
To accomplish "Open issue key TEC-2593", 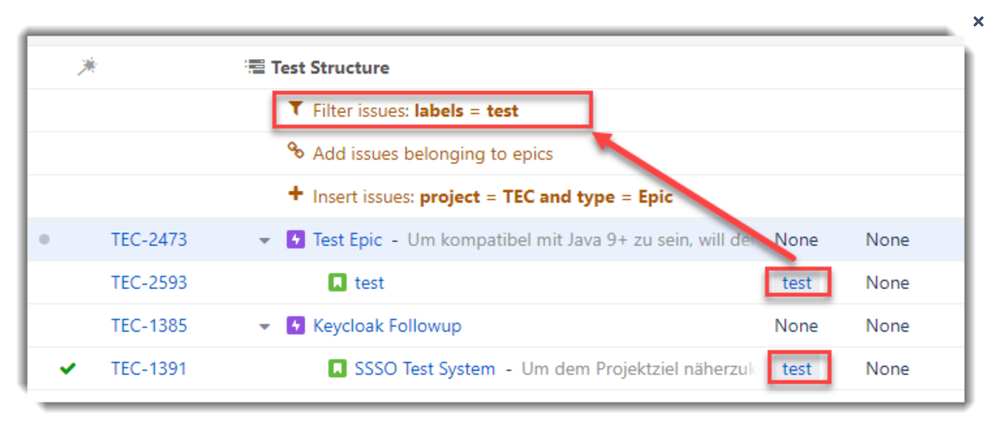I will (148, 283).
